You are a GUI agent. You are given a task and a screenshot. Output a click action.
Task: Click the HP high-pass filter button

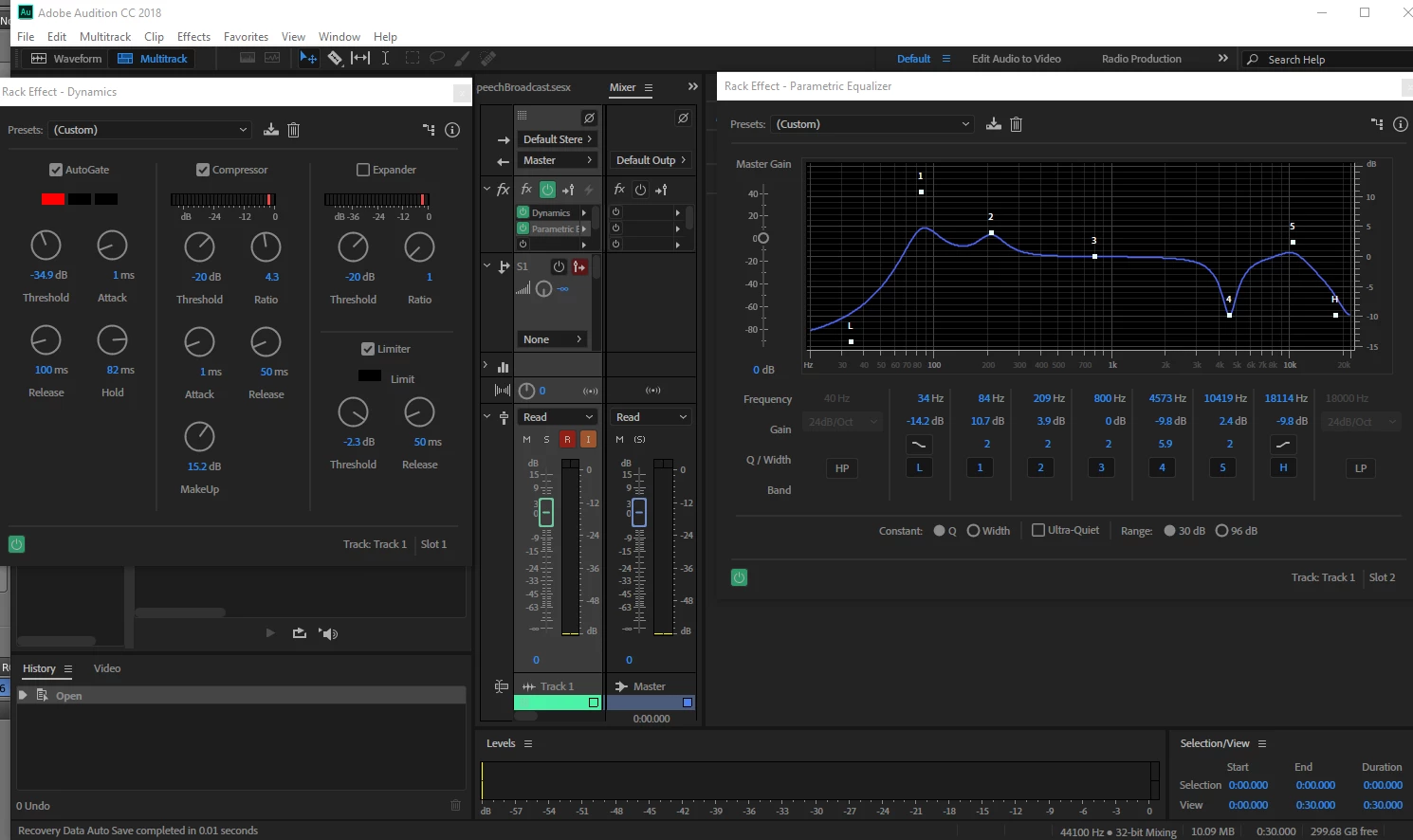(842, 468)
